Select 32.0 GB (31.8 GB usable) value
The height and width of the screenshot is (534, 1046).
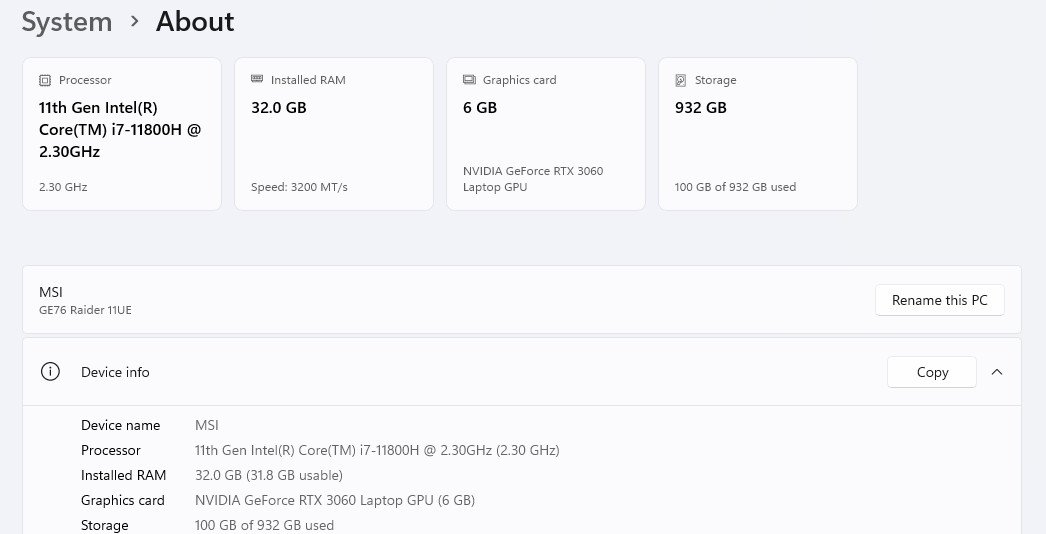269,475
